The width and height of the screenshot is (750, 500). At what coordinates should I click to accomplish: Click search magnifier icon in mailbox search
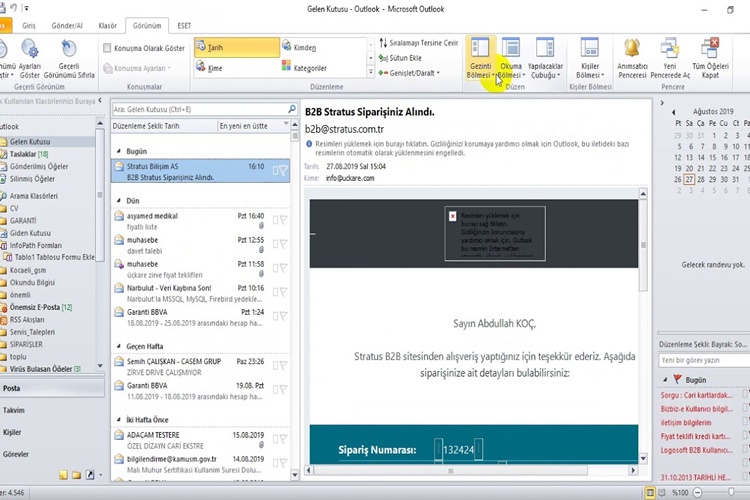[292, 109]
